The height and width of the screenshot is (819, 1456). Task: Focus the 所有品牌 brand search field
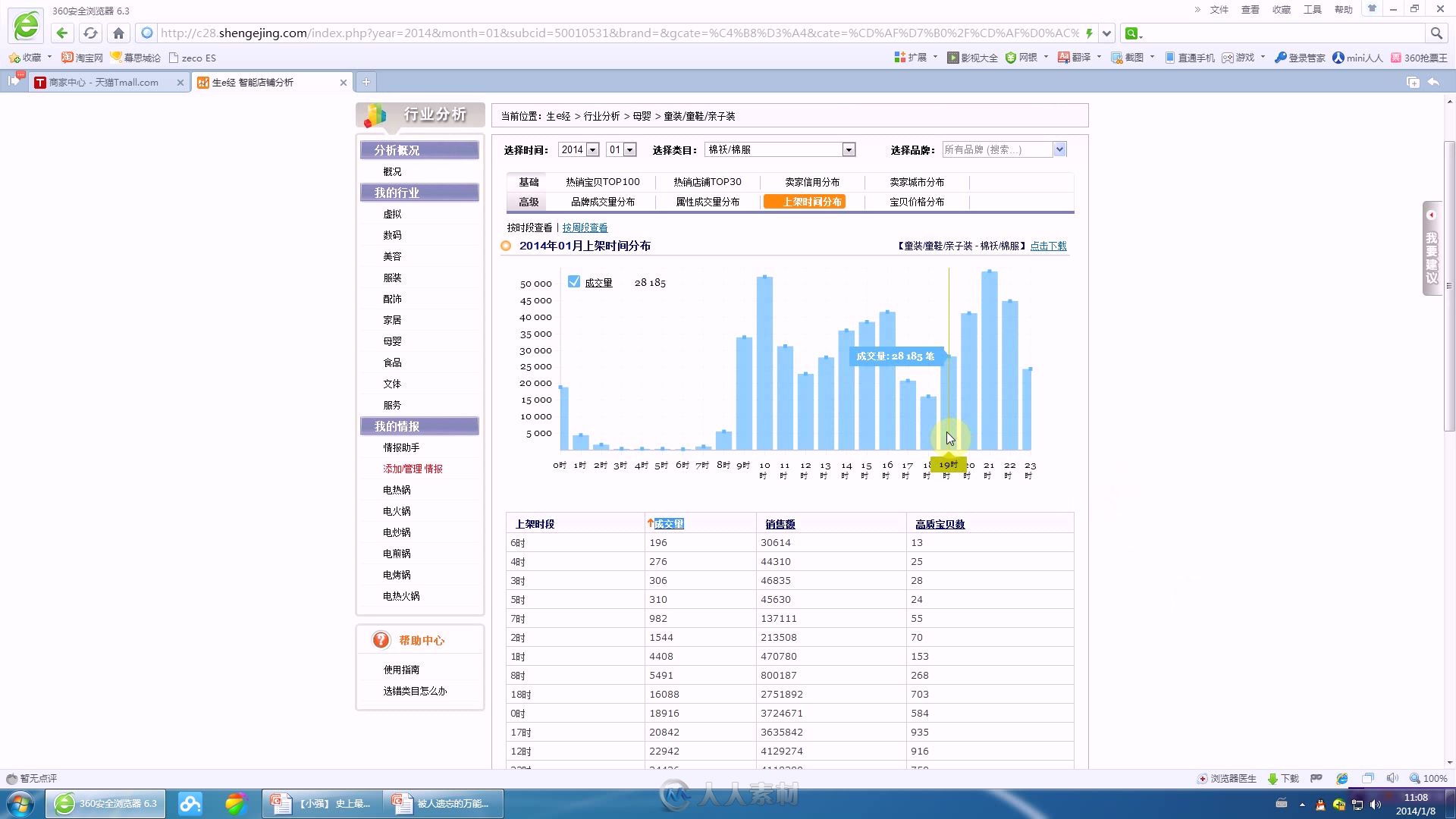[997, 149]
